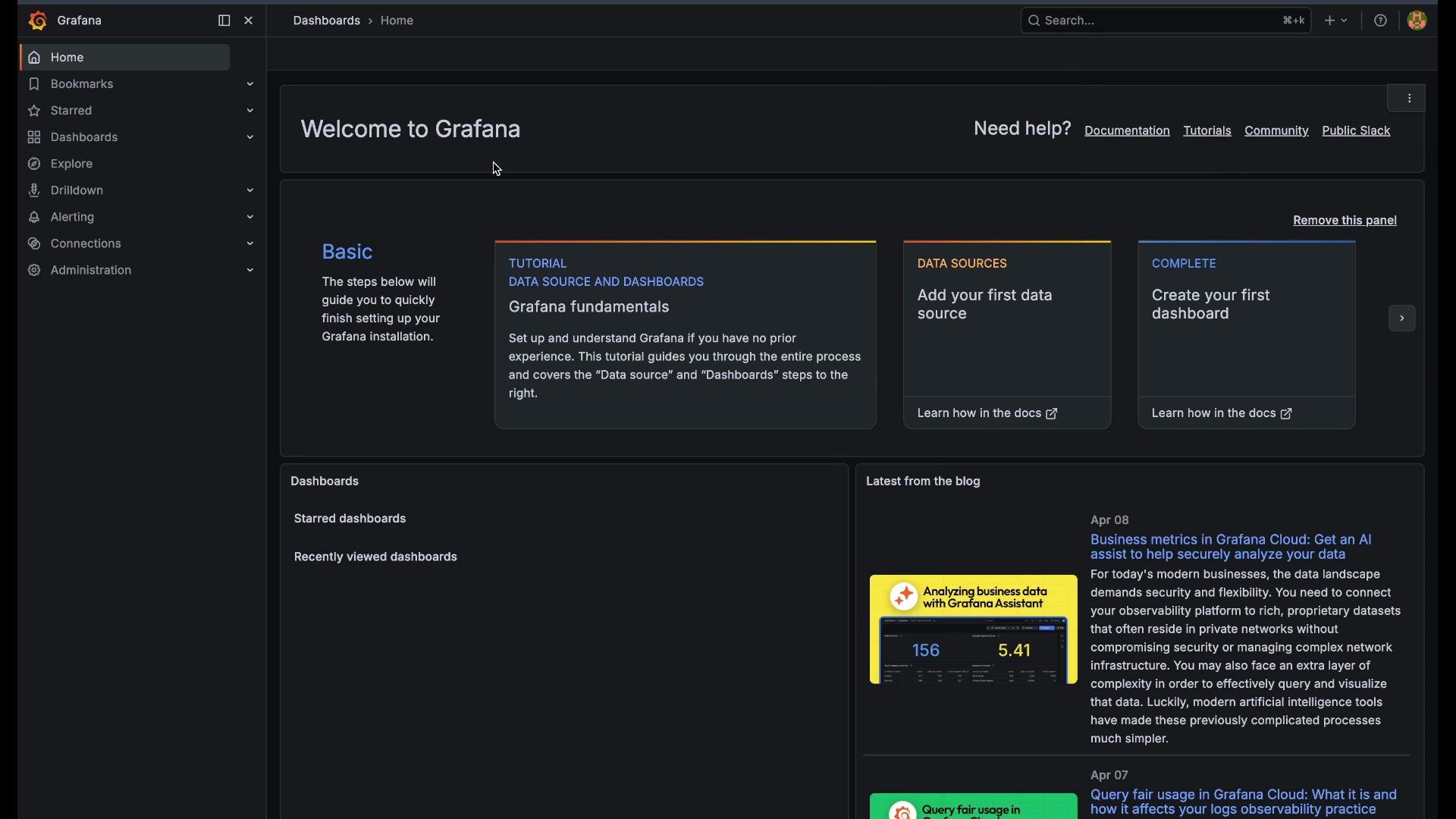Viewport: 1456px width, 819px height.
Task: Click the Grafana logo icon
Action: (x=36, y=20)
